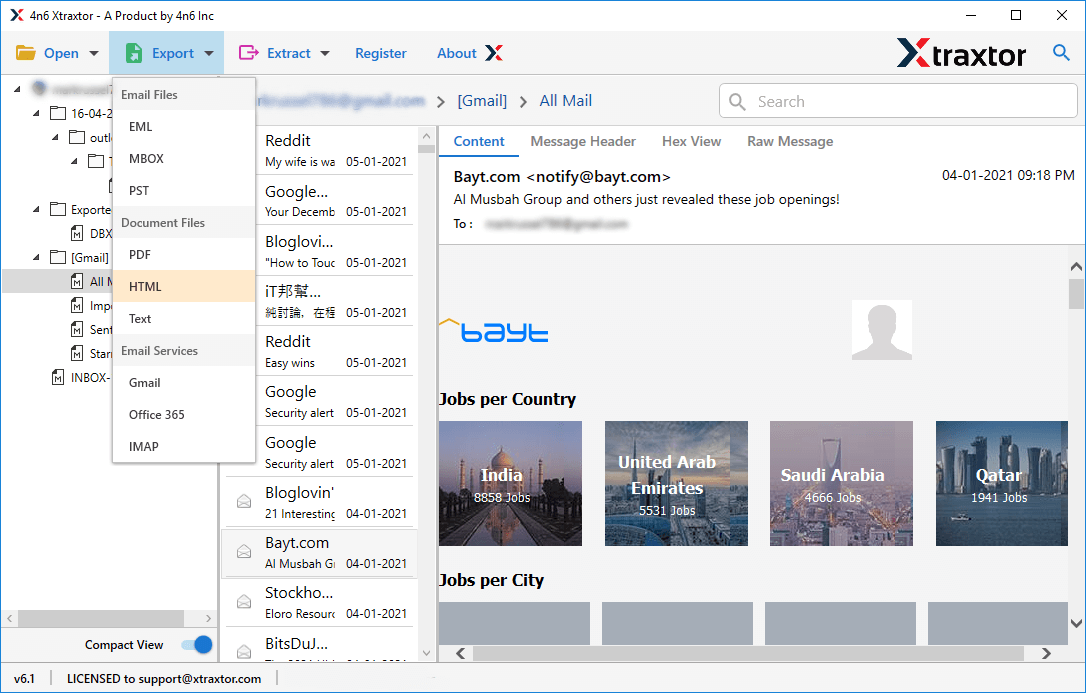The image size is (1086, 693).
Task: Click the folder icon of the Exported node
Action: [x=58, y=209]
